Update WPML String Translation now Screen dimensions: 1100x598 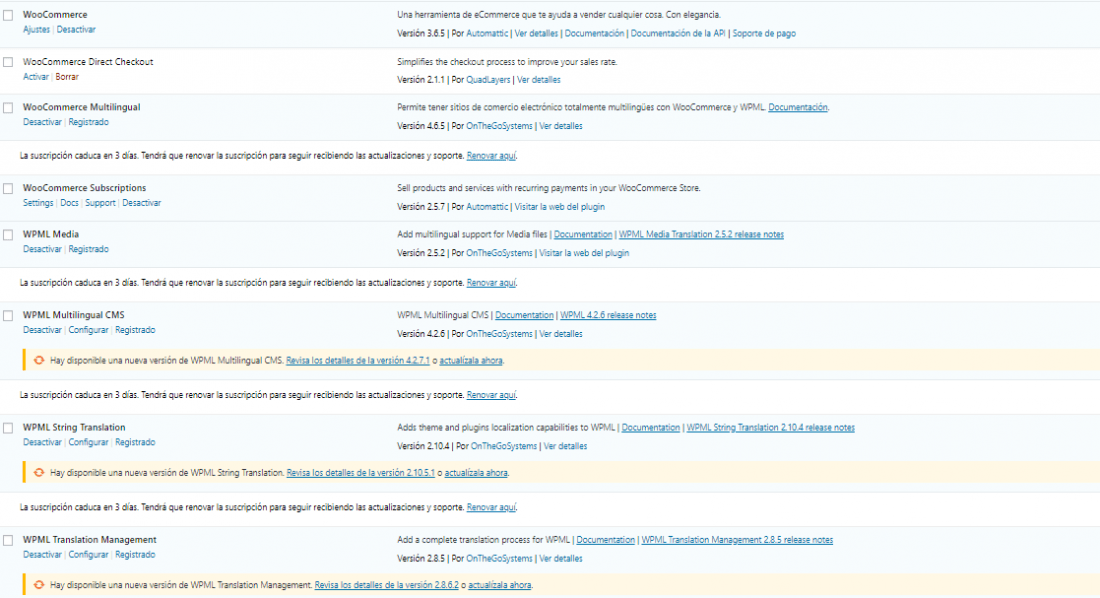(476, 472)
